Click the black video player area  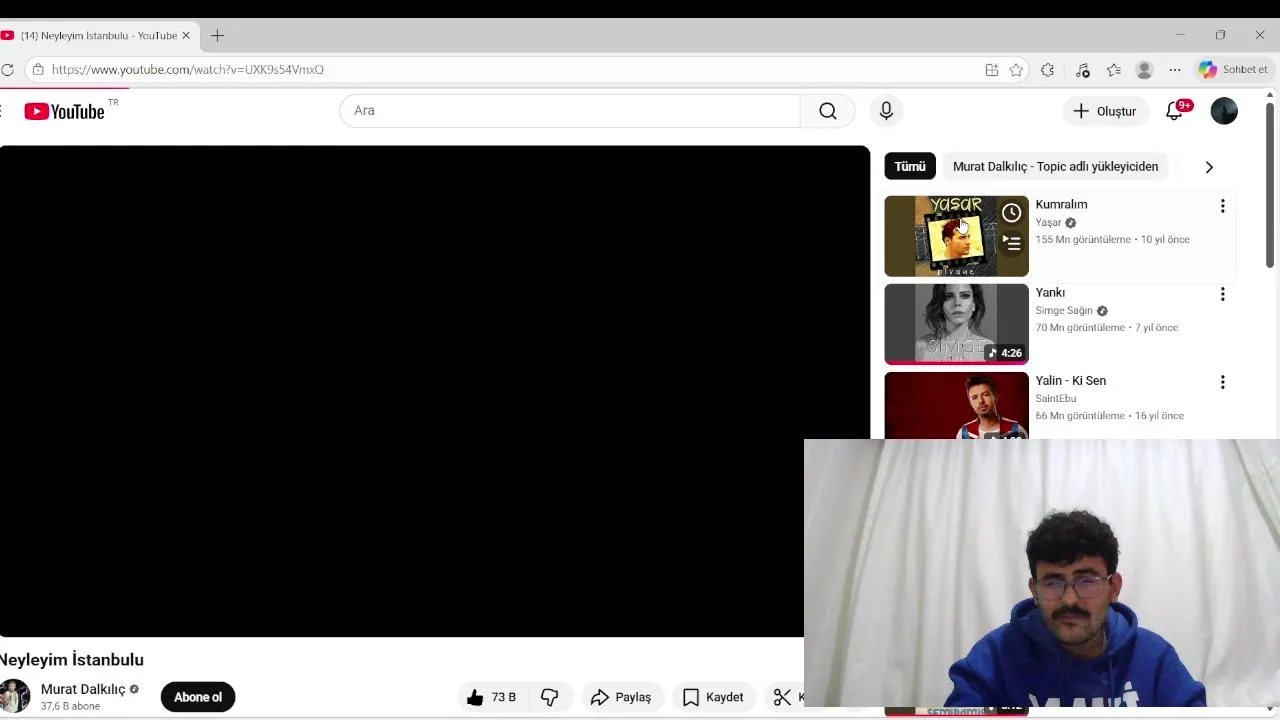tap(435, 391)
